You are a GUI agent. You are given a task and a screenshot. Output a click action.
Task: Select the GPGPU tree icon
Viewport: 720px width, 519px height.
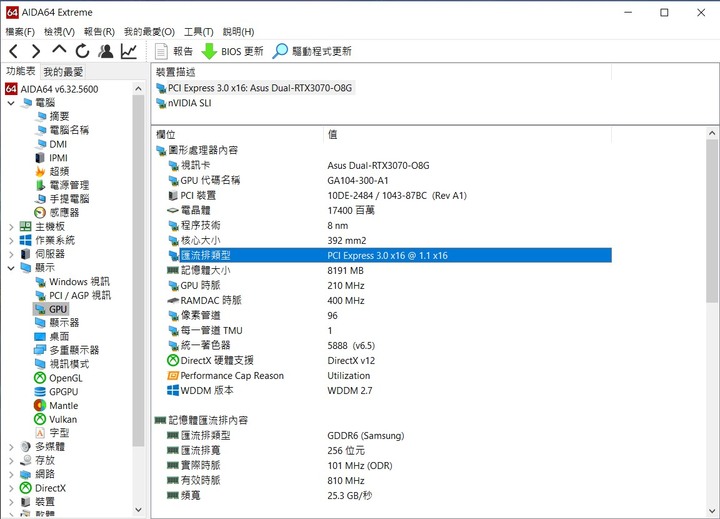[40, 392]
